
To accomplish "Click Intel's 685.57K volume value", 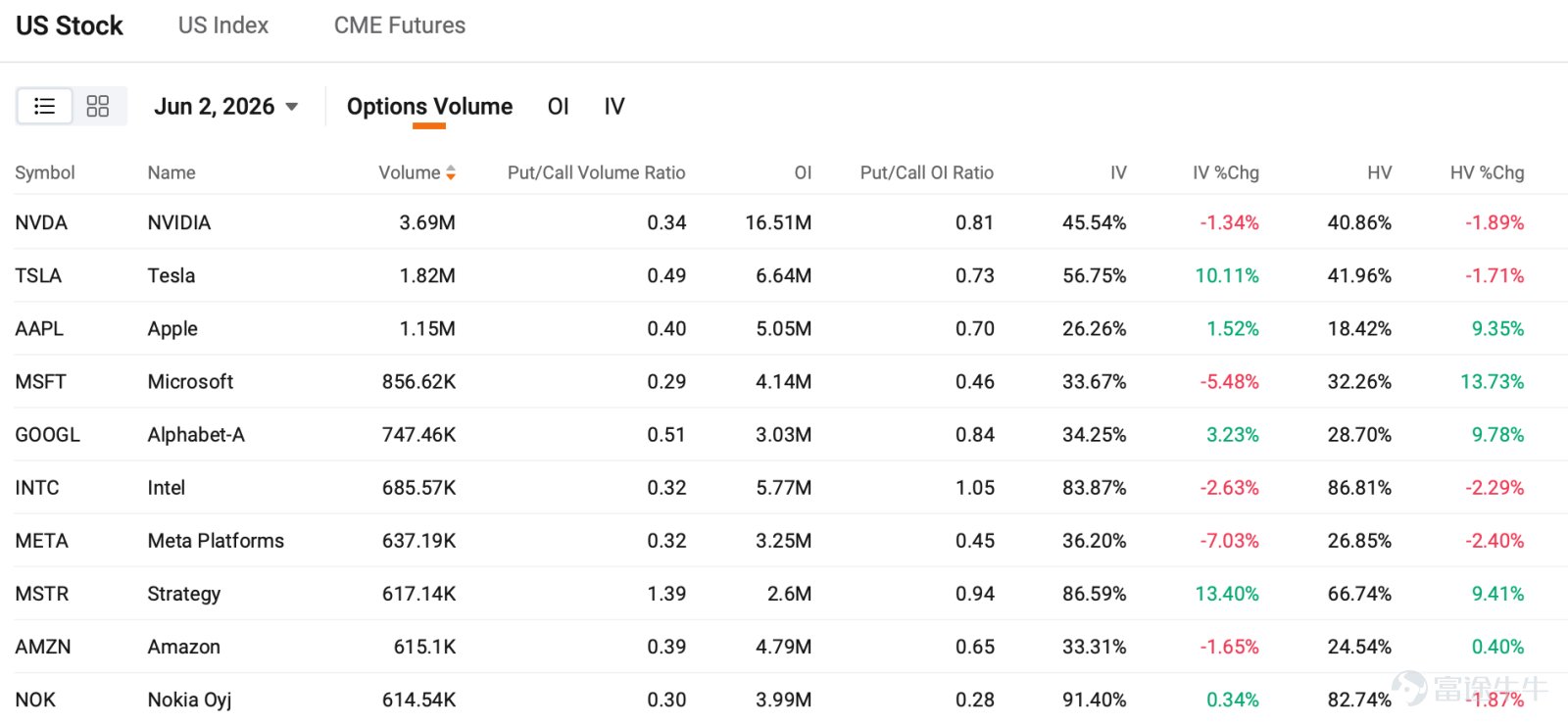I will [x=419, y=487].
